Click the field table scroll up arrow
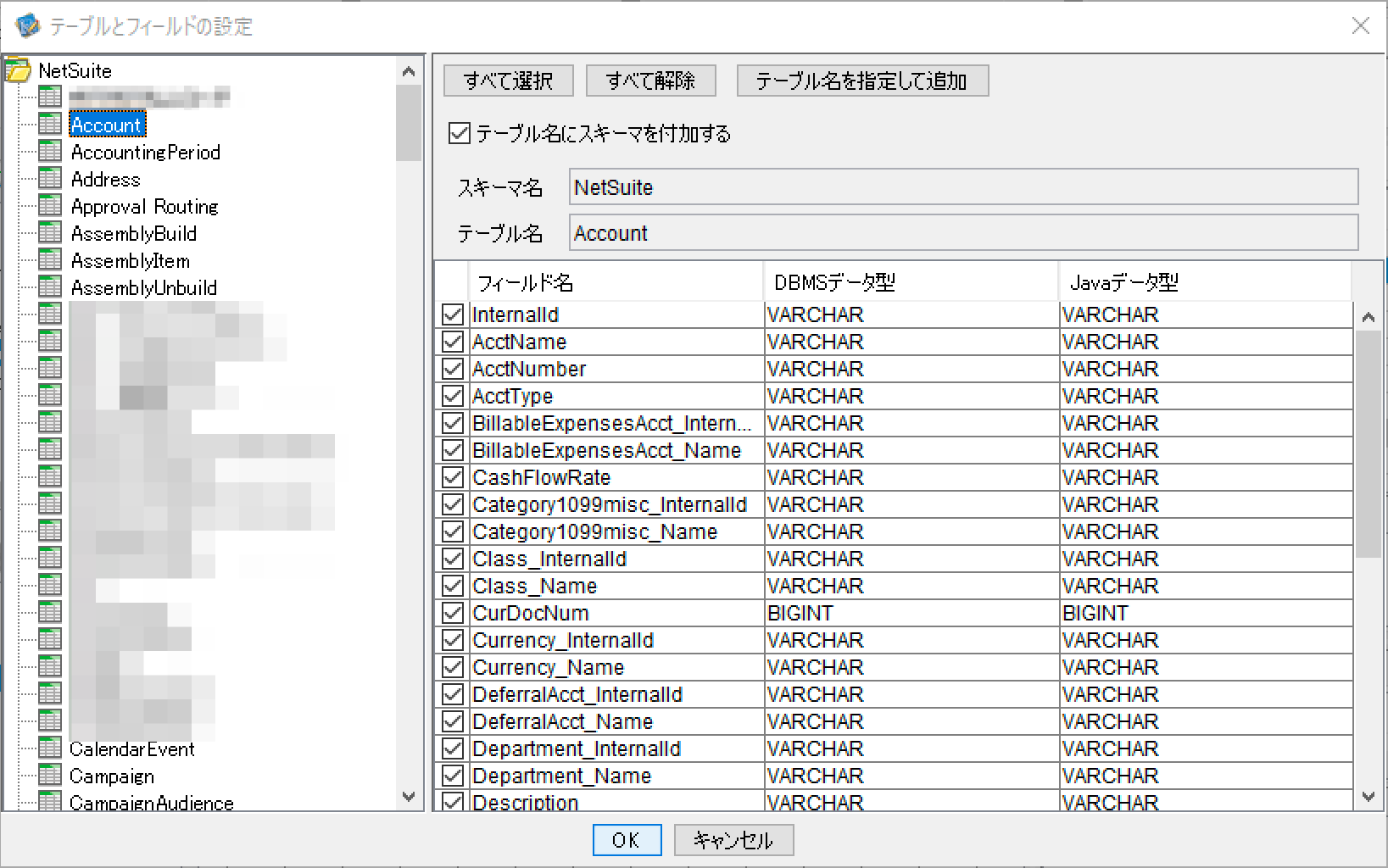1388x868 pixels. tap(1368, 317)
